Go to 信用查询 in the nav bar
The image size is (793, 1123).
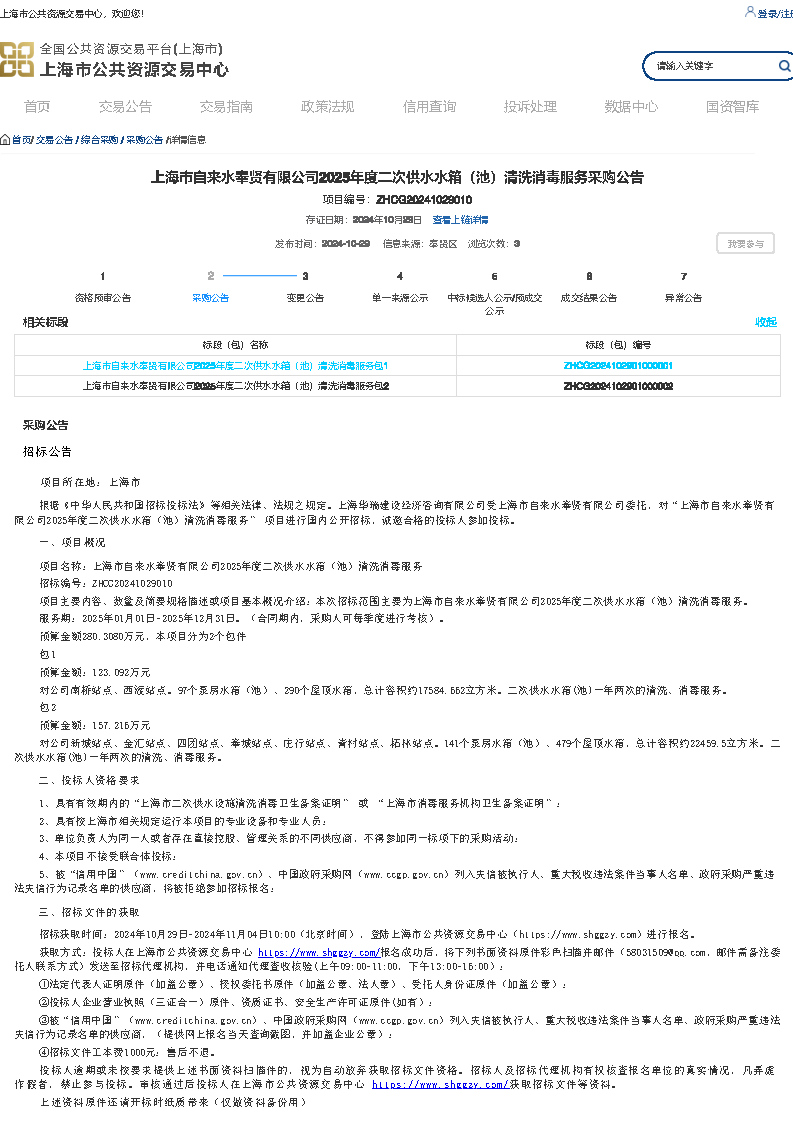coord(429,107)
